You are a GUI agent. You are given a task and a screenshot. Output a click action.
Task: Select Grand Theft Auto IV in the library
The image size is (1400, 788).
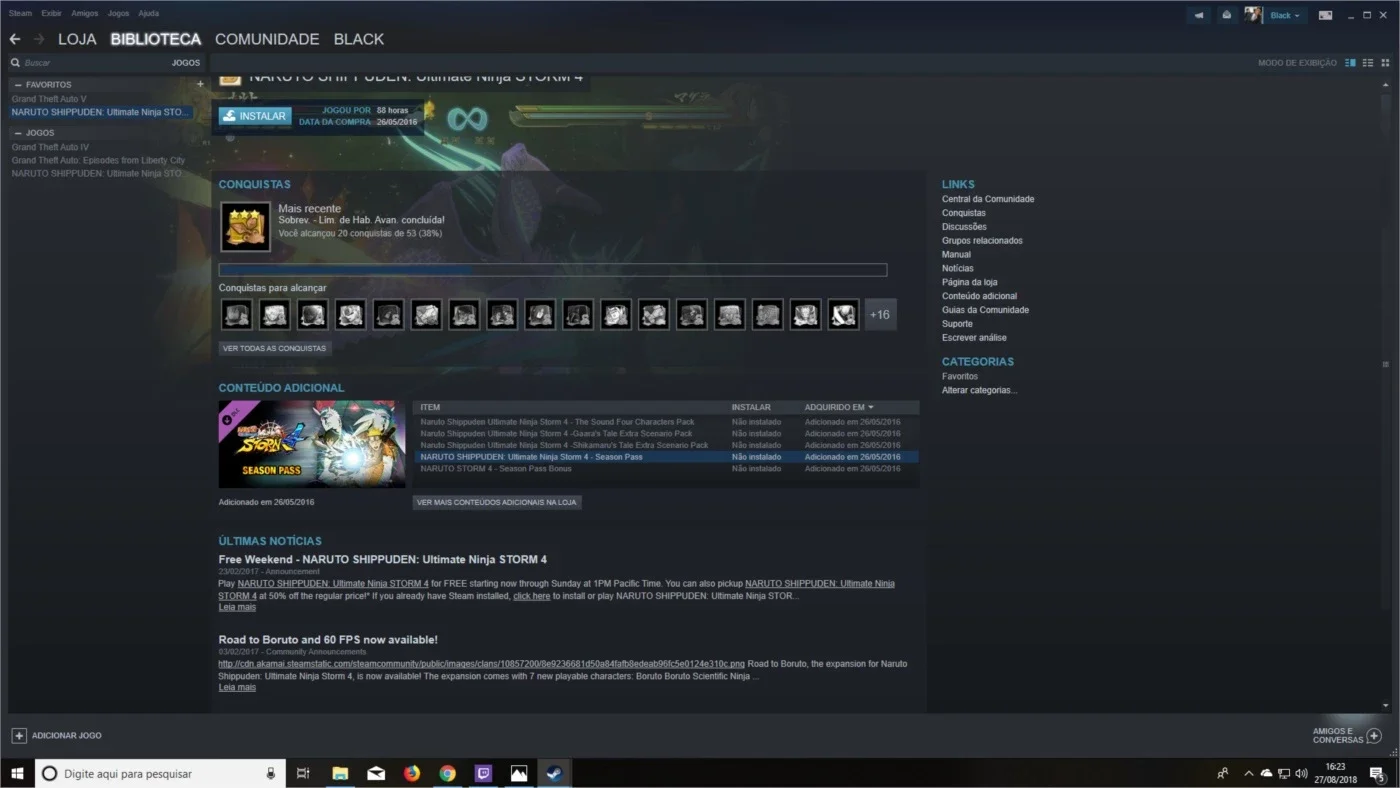coord(50,147)
